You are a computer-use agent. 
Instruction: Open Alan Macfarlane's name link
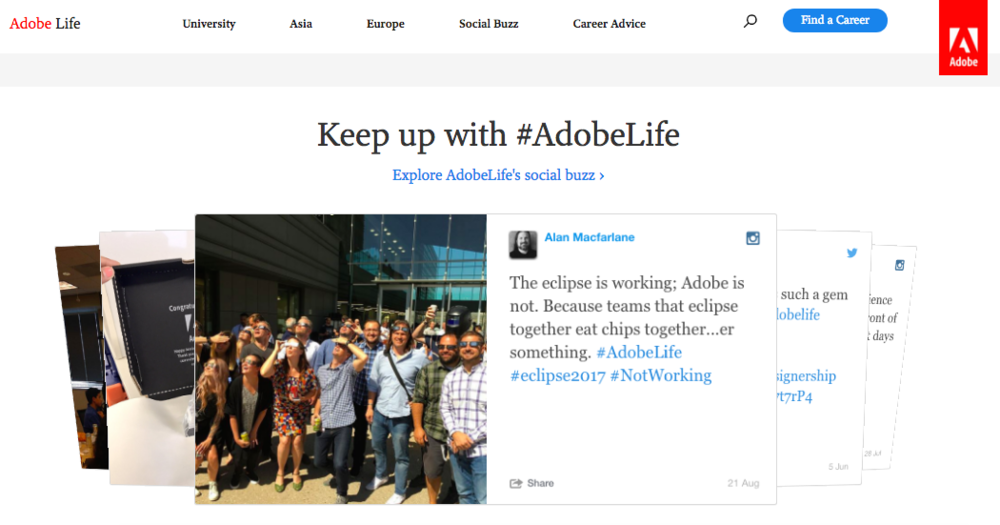pos(589,237)
